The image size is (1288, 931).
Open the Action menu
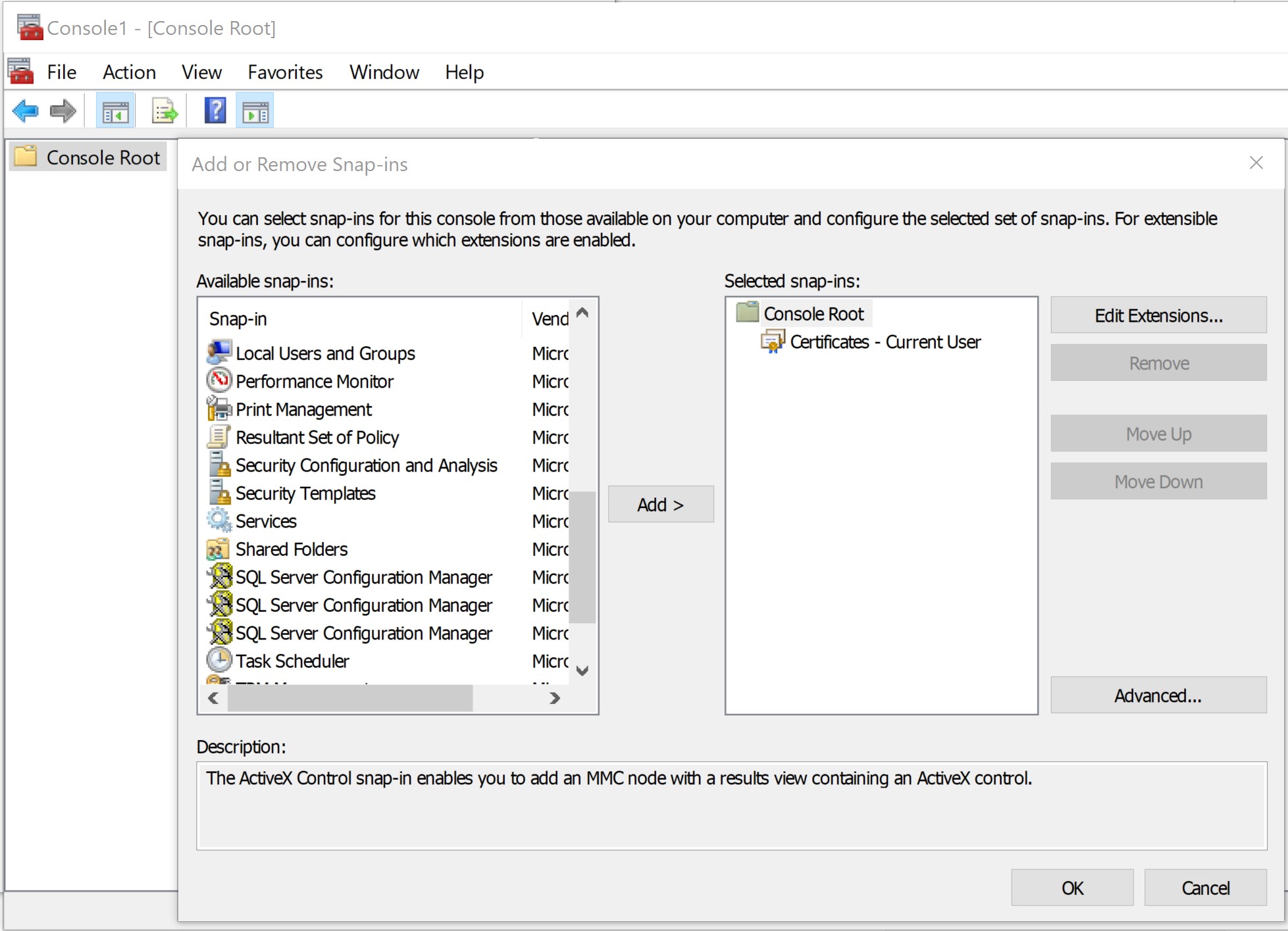(130, 72)
